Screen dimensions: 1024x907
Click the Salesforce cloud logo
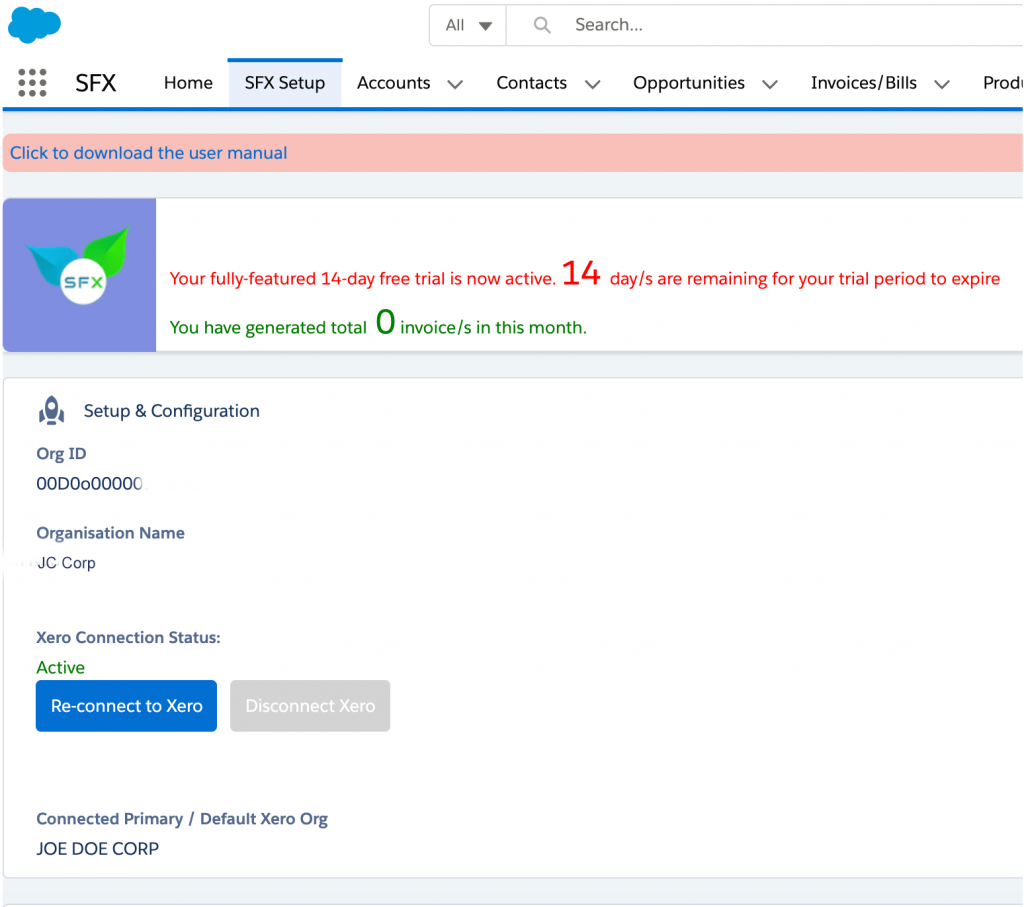pos(35,25)
